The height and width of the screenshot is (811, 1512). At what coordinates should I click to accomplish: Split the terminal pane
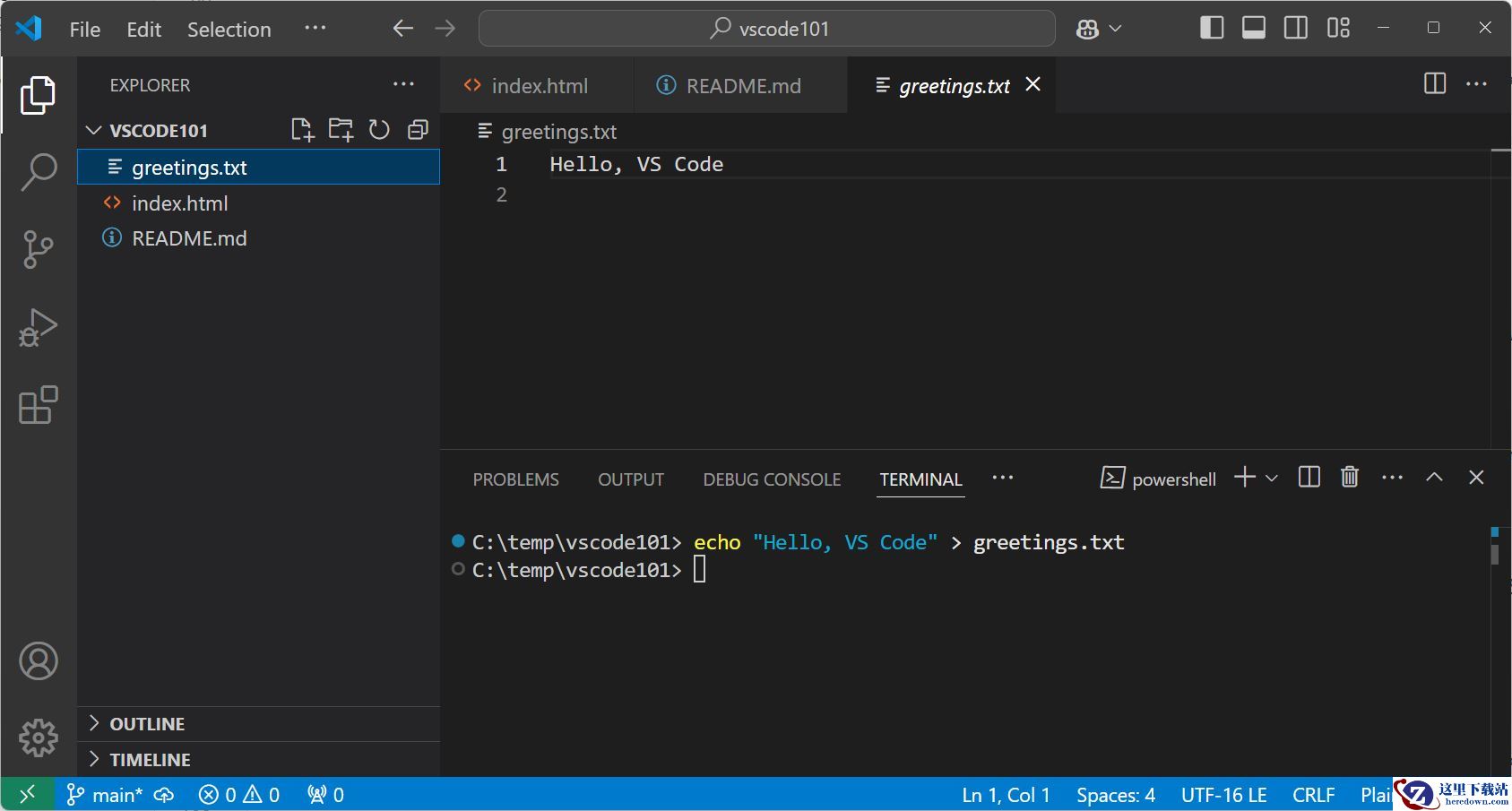[x=1309, y=477]
